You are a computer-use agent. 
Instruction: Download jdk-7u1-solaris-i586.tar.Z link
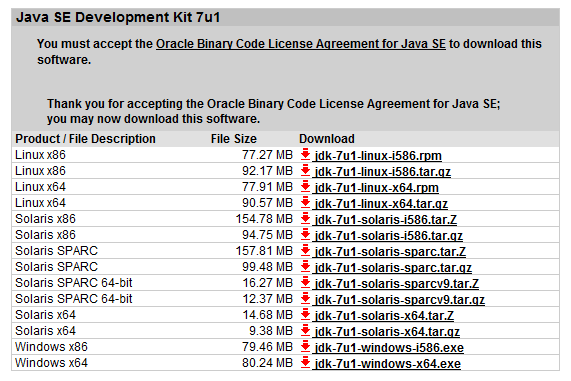386,220
